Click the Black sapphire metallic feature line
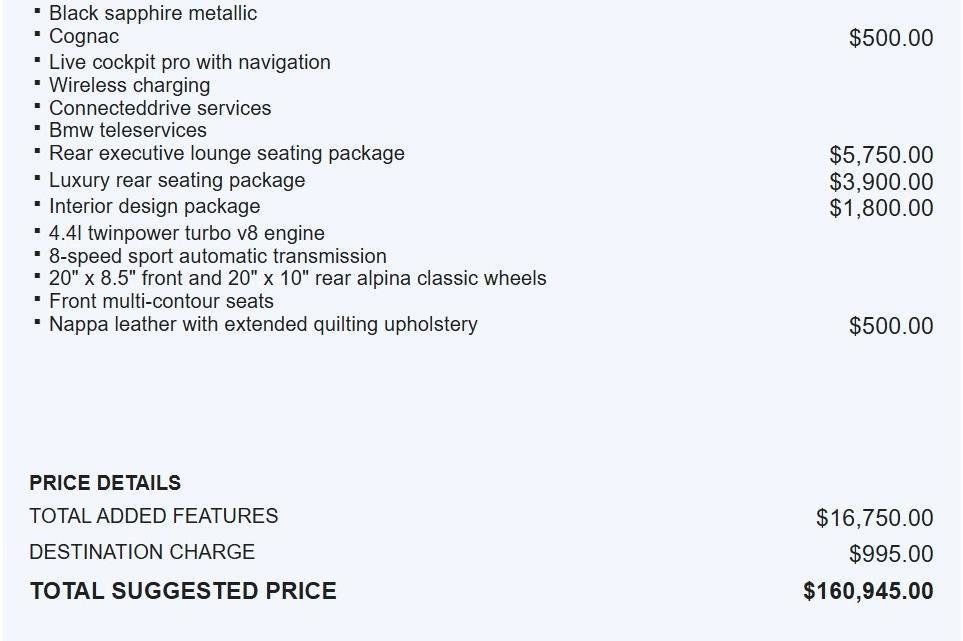This screenshot has width=963, height=641. 152,14
